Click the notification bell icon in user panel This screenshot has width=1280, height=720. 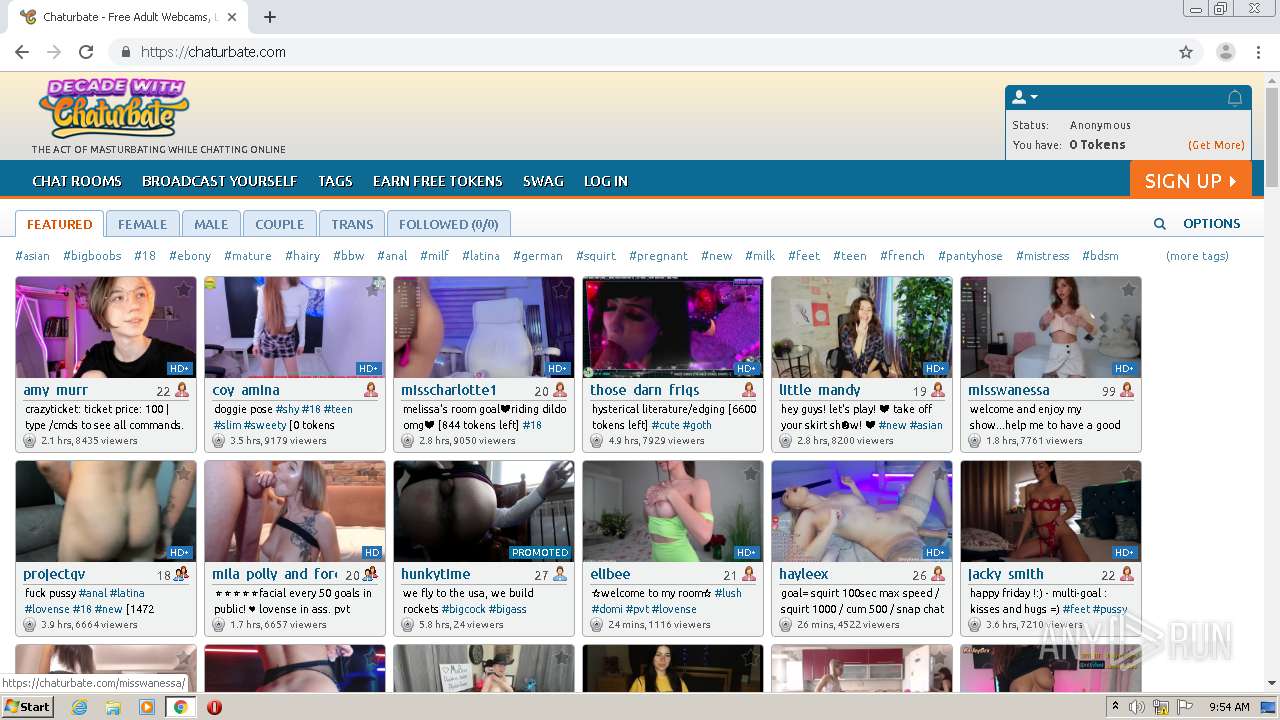1235,98
